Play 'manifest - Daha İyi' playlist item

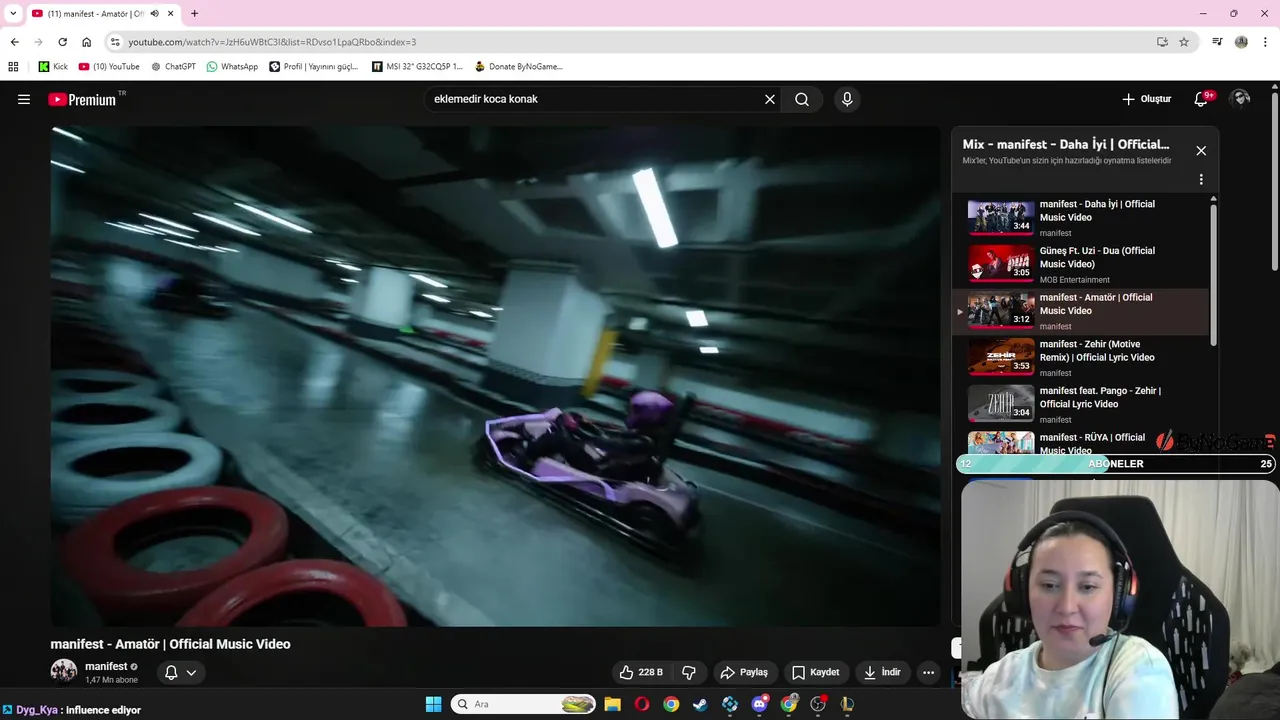(x=1081, y=217)
